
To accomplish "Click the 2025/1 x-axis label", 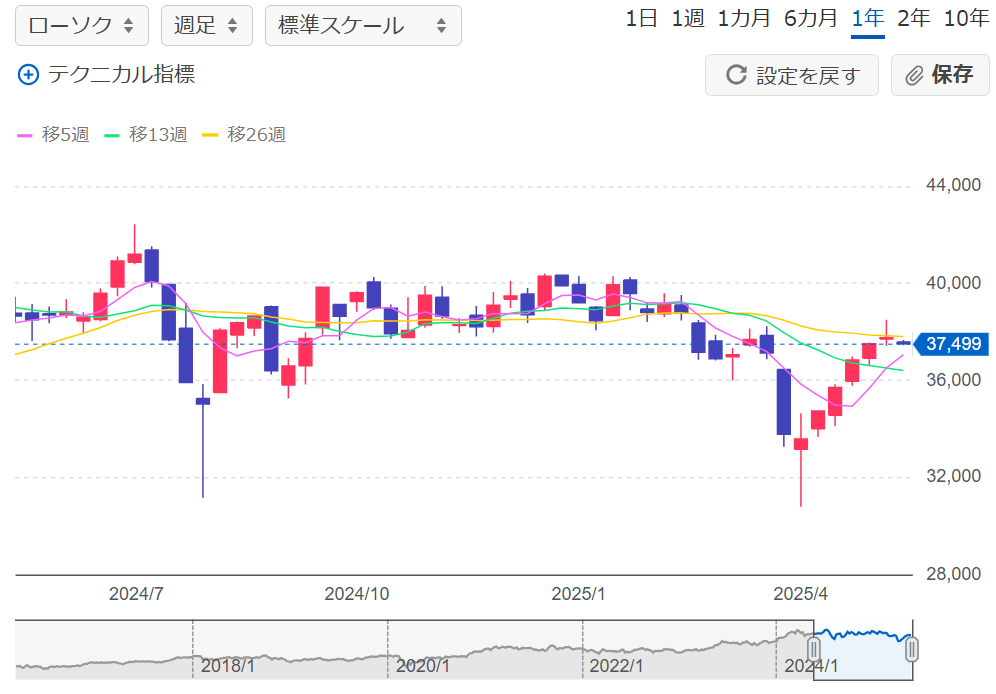I will (x=579, y=594).
